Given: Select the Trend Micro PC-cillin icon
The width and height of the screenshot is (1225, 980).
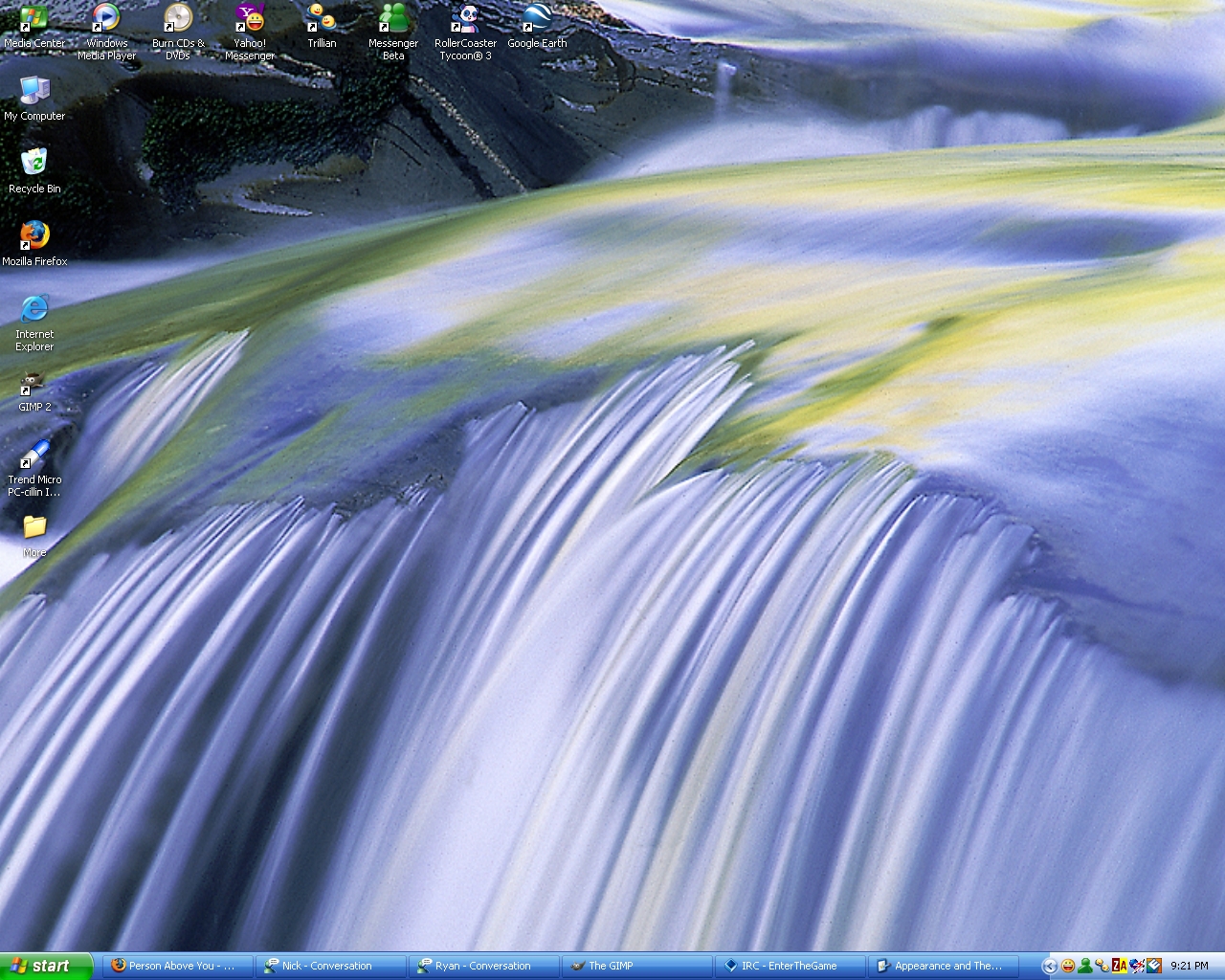Looking at the screenshot, I should [34, 456].
